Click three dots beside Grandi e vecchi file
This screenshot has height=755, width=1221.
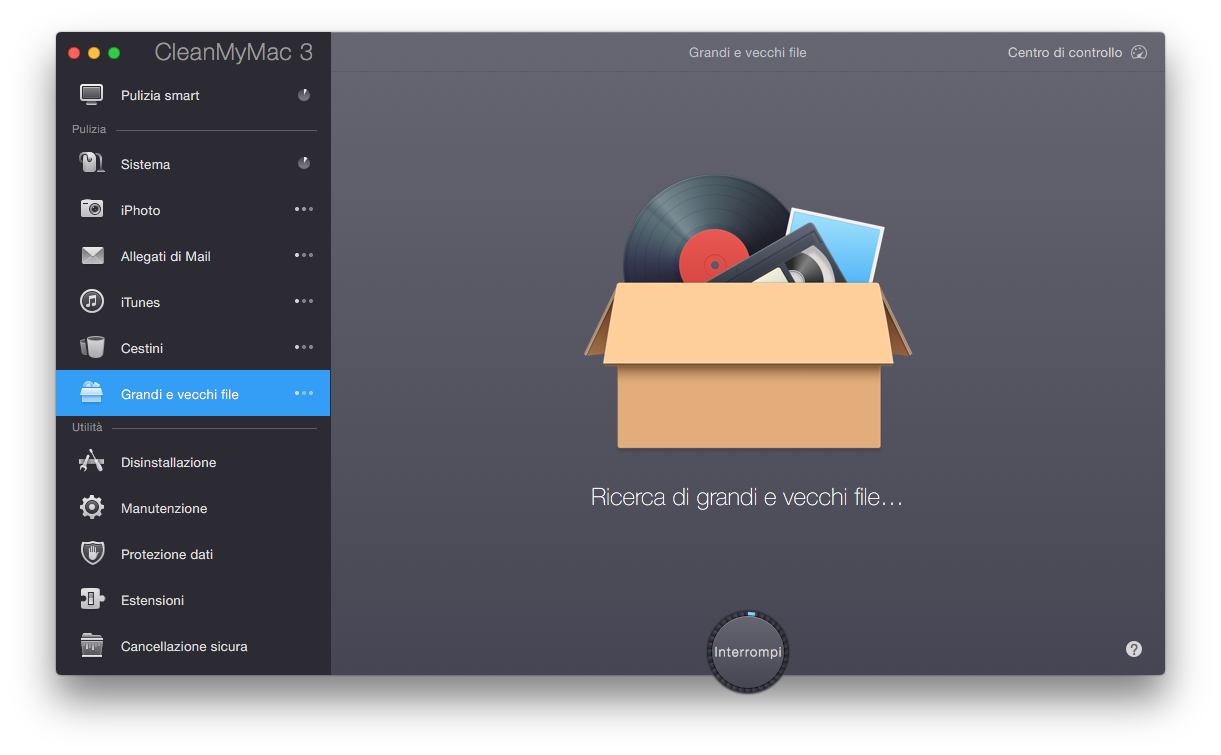[304, 393]
